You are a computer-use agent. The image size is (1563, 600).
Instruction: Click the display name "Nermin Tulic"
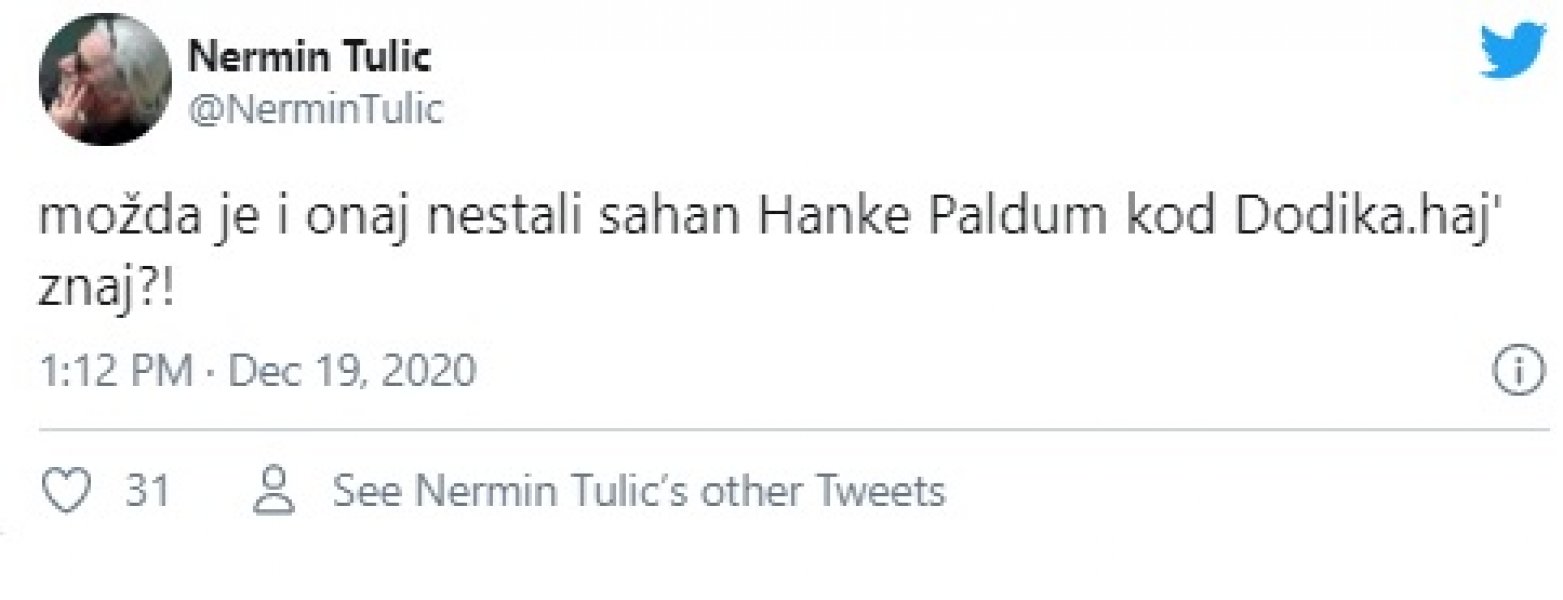(x=310, y=59)
